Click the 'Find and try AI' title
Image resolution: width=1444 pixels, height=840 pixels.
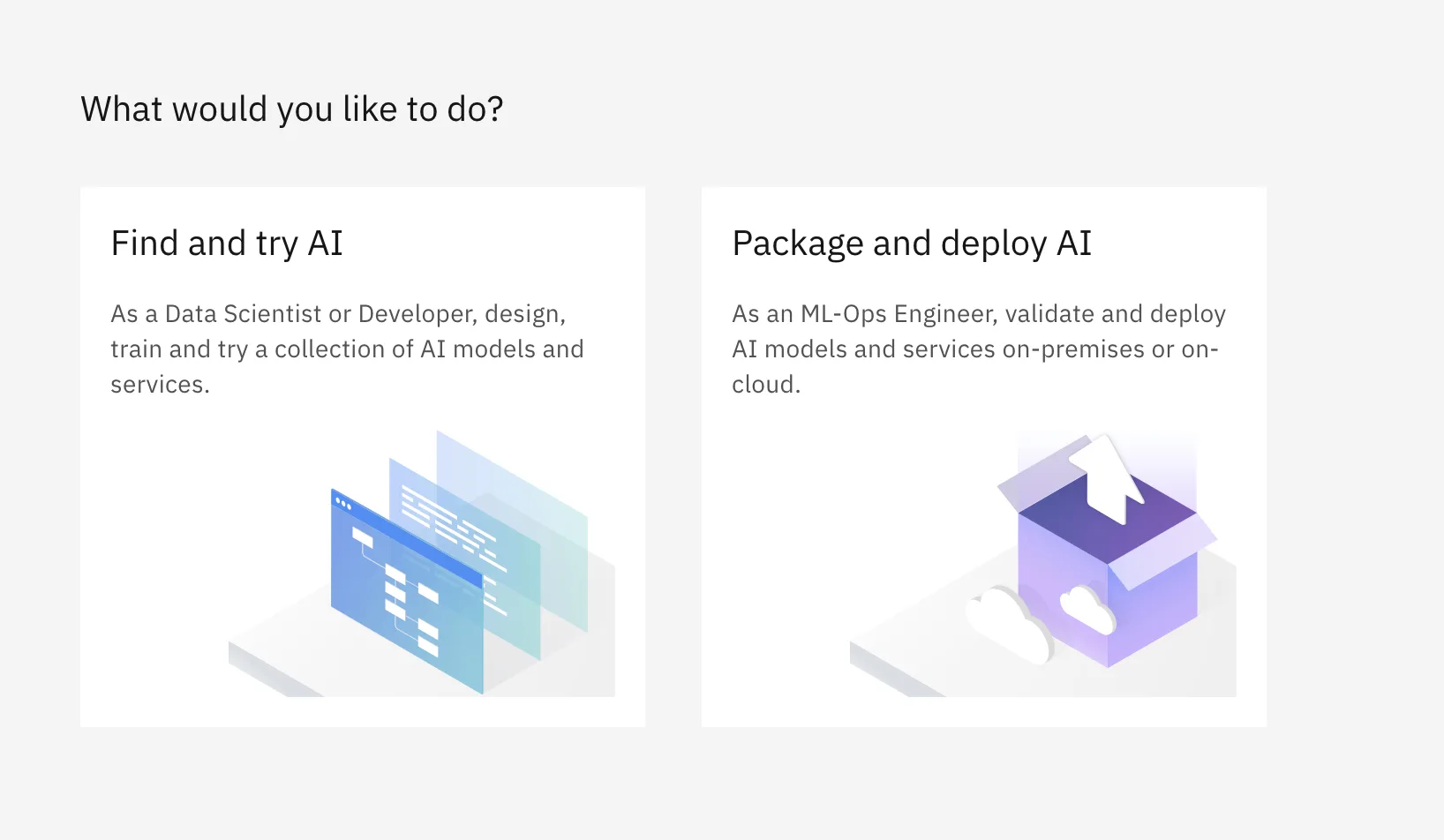point(227,244)
